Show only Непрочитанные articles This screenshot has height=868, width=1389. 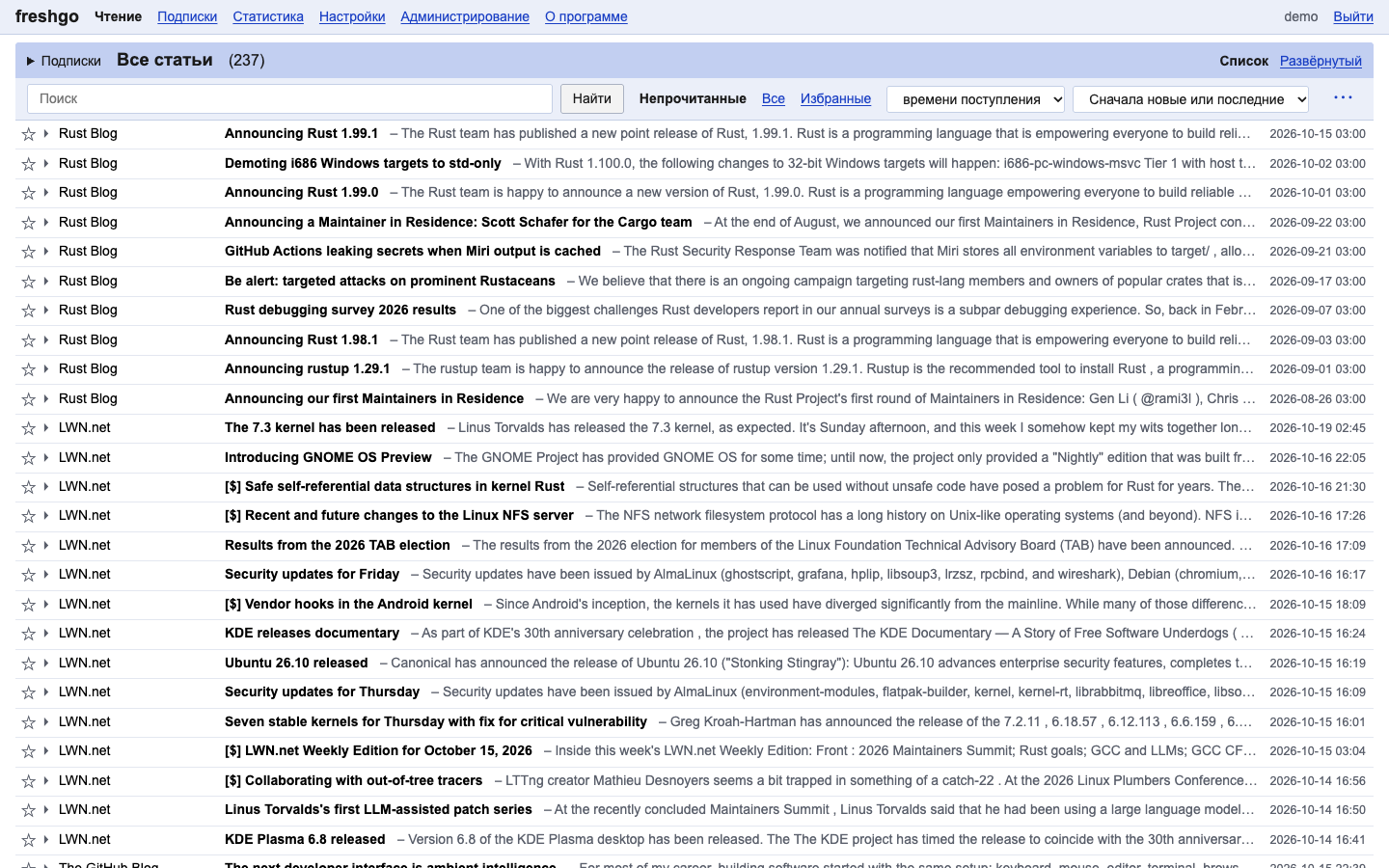click(x=693, y=98)
